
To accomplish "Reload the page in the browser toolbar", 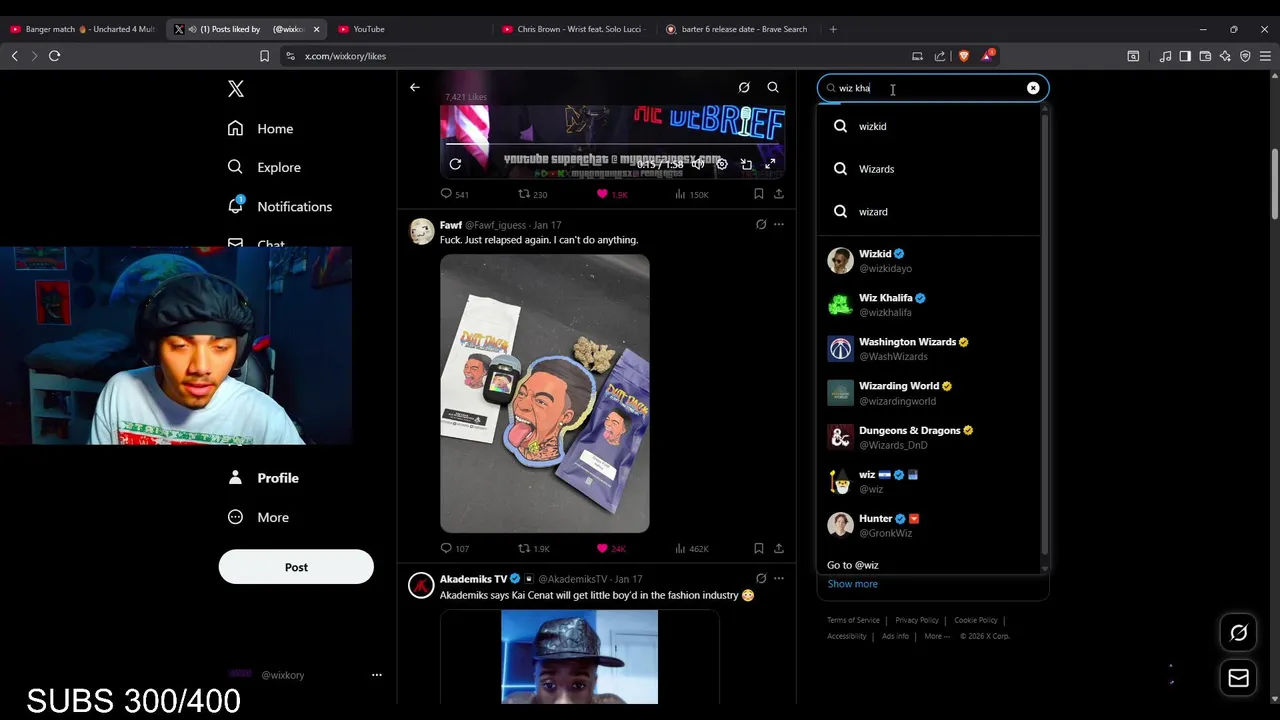I will pos(55,56).
